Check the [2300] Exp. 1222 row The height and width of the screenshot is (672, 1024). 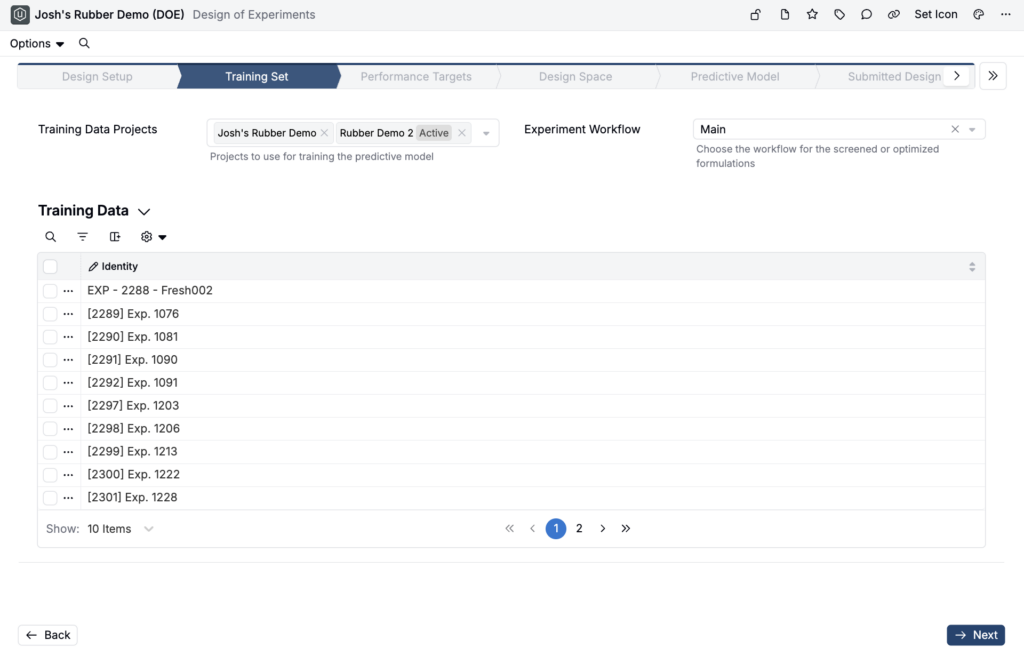(x=50, y=474)
